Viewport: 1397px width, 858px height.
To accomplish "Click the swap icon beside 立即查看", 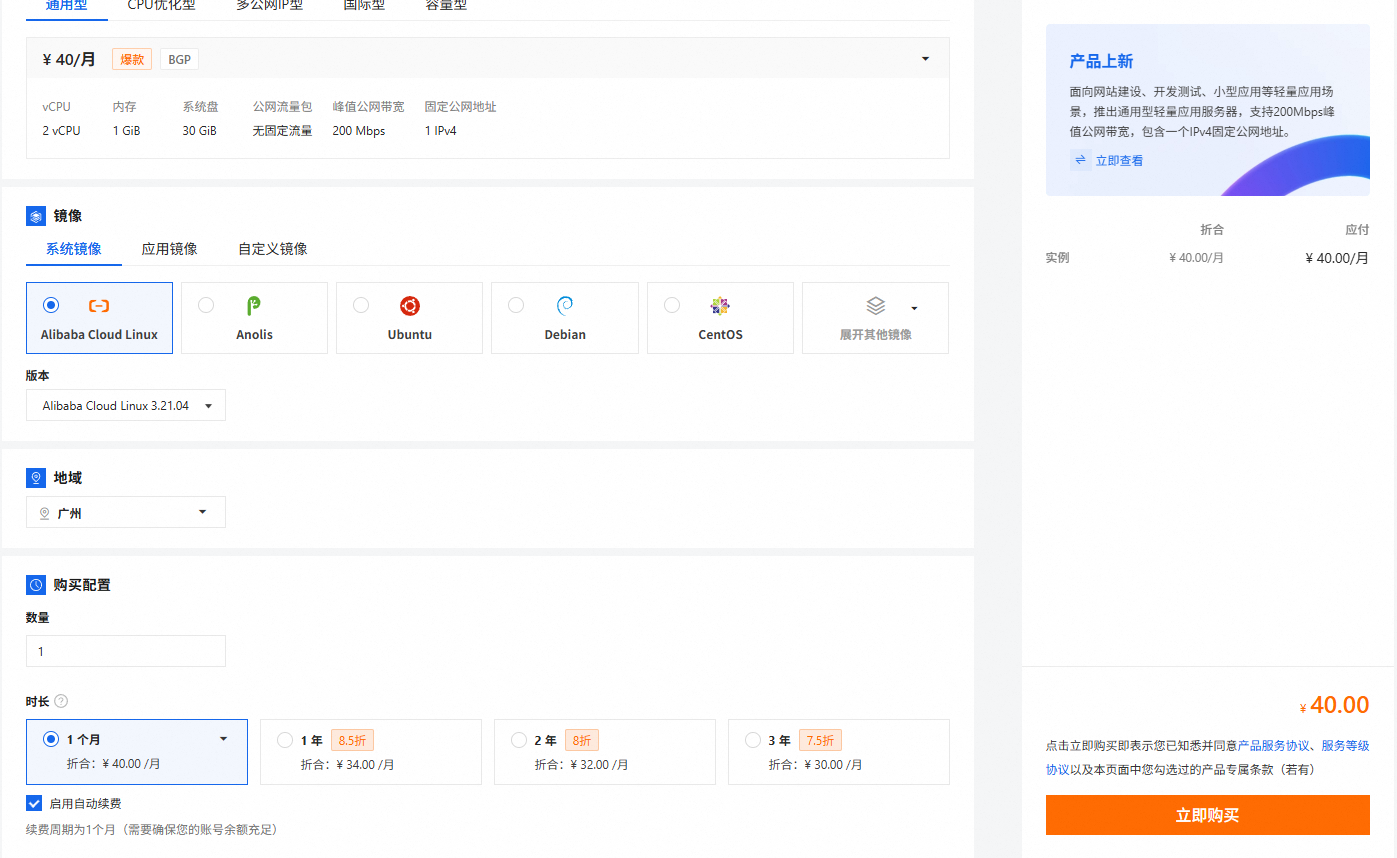I will (x=1080, y=160).
